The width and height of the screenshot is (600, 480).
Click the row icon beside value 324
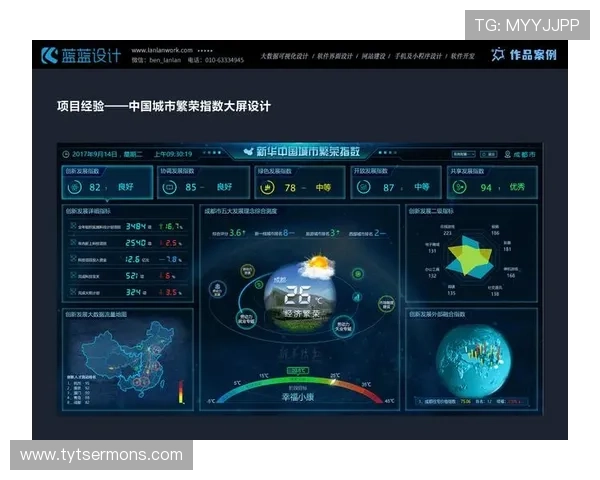[x=73, y=292]
